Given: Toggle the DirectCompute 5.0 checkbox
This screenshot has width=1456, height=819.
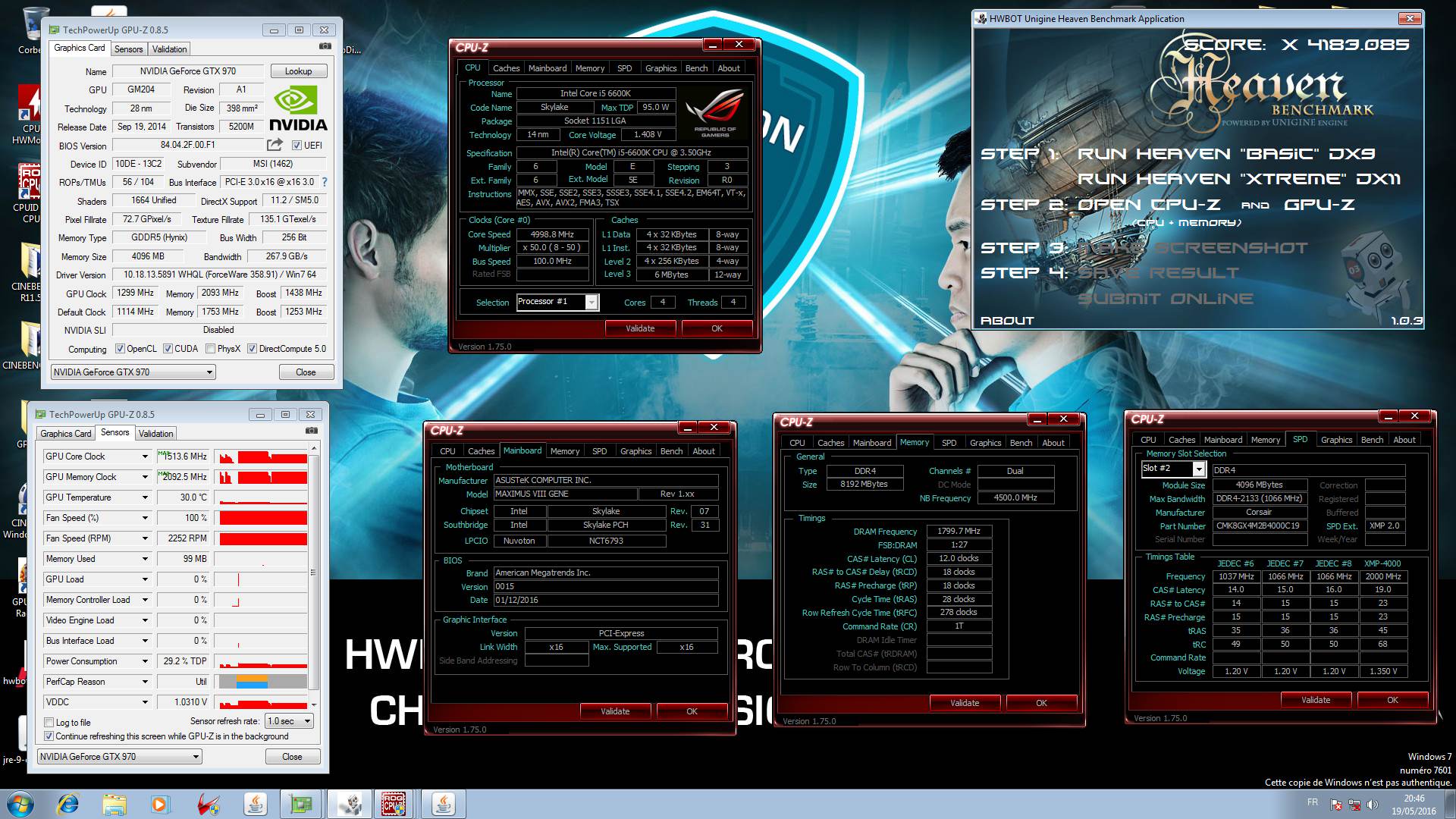Looking at the screenshot, I should point(253,349).
